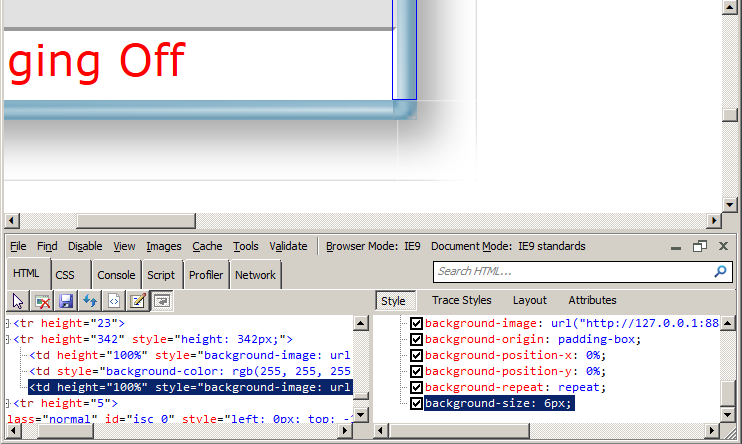The width and height of the screenshot is (742, 444).
Task: Click the save HTML floppy disk icon
Action: tap(66, 300)
